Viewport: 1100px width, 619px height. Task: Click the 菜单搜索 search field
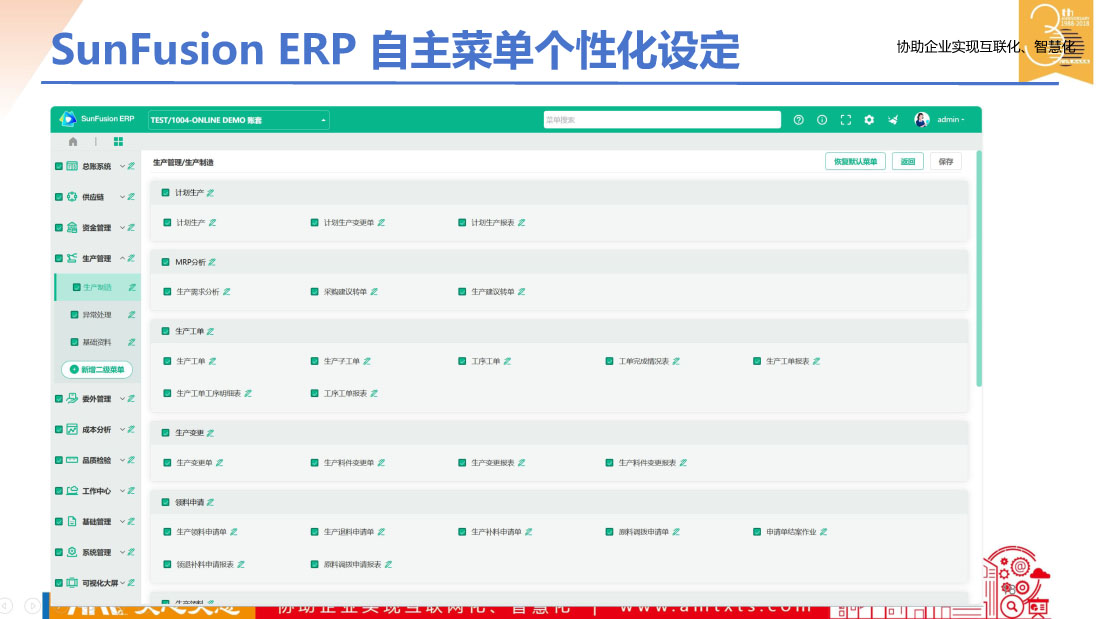(661, 120)
